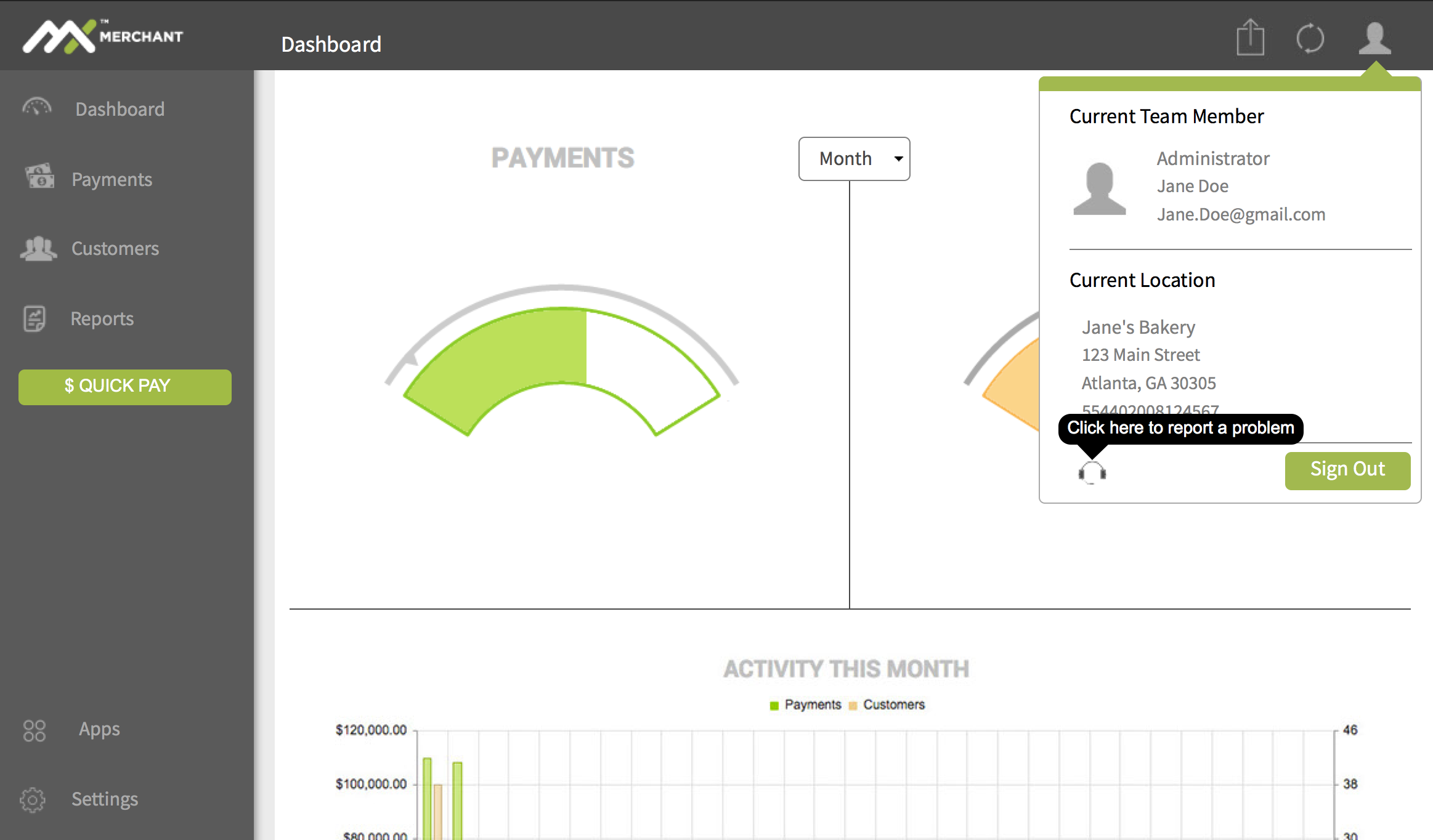Click the Merchant logo in header
1433x840 pixels.
103,37
